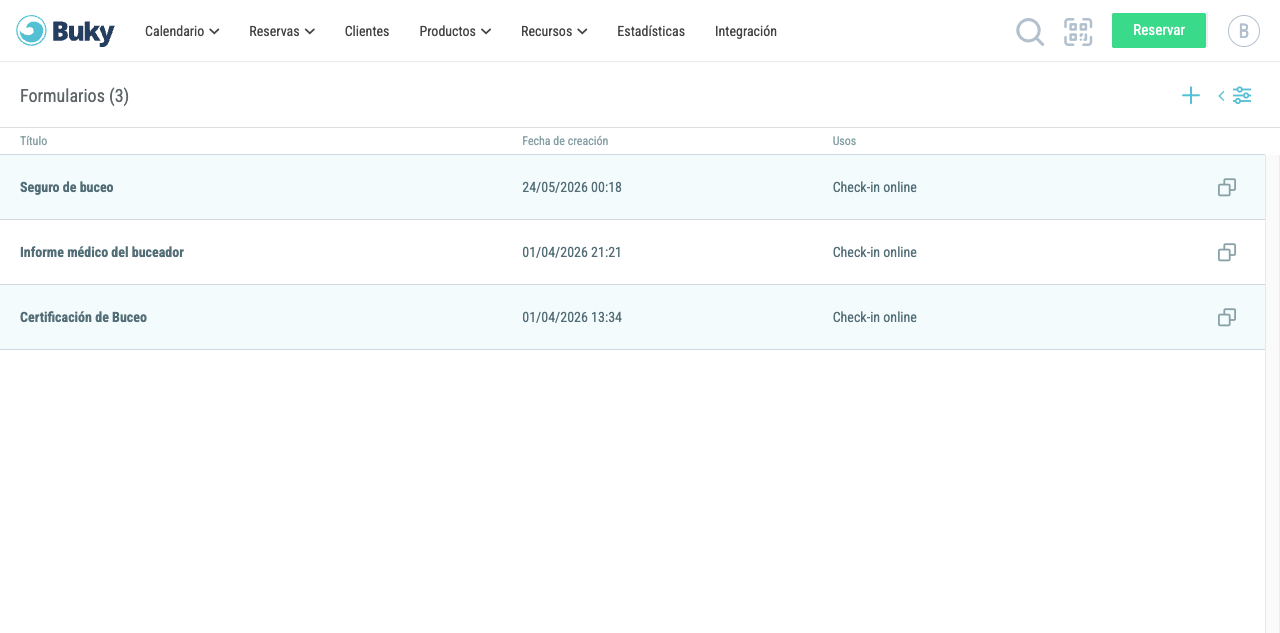Click the Buky logo

click(x=66, y=31)
